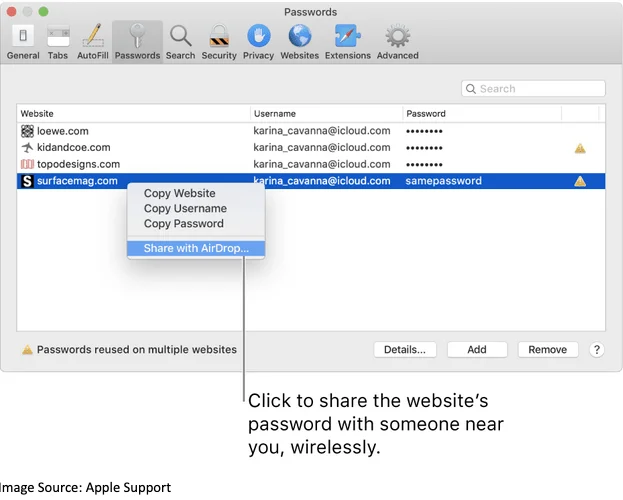The image size is (623, 500).
Task: Click the Remove button
Action: pyautogui.click(x=547, y=350)
